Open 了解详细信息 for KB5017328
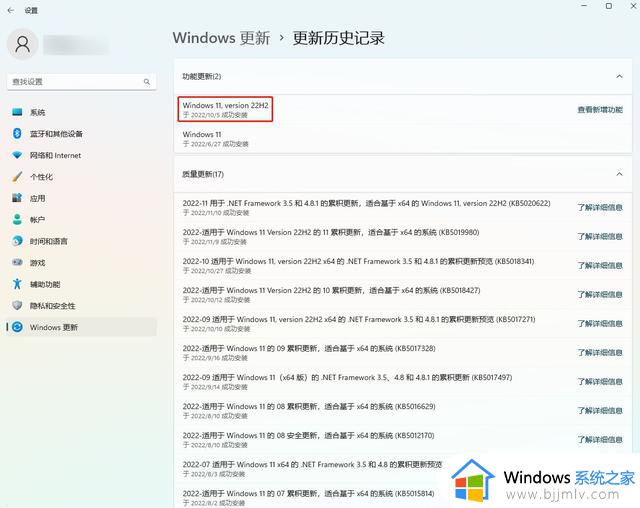The height and width of the screenshot is (508, 640). click(x=600, y=353)
